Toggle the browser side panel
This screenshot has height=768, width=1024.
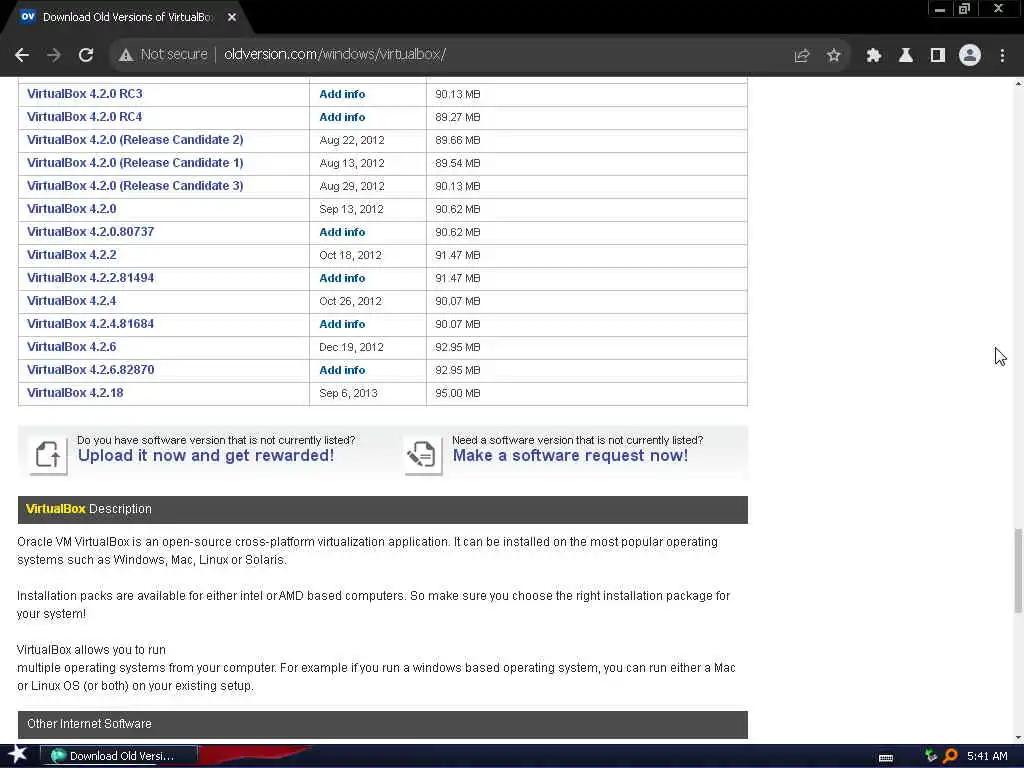point(938,56)
